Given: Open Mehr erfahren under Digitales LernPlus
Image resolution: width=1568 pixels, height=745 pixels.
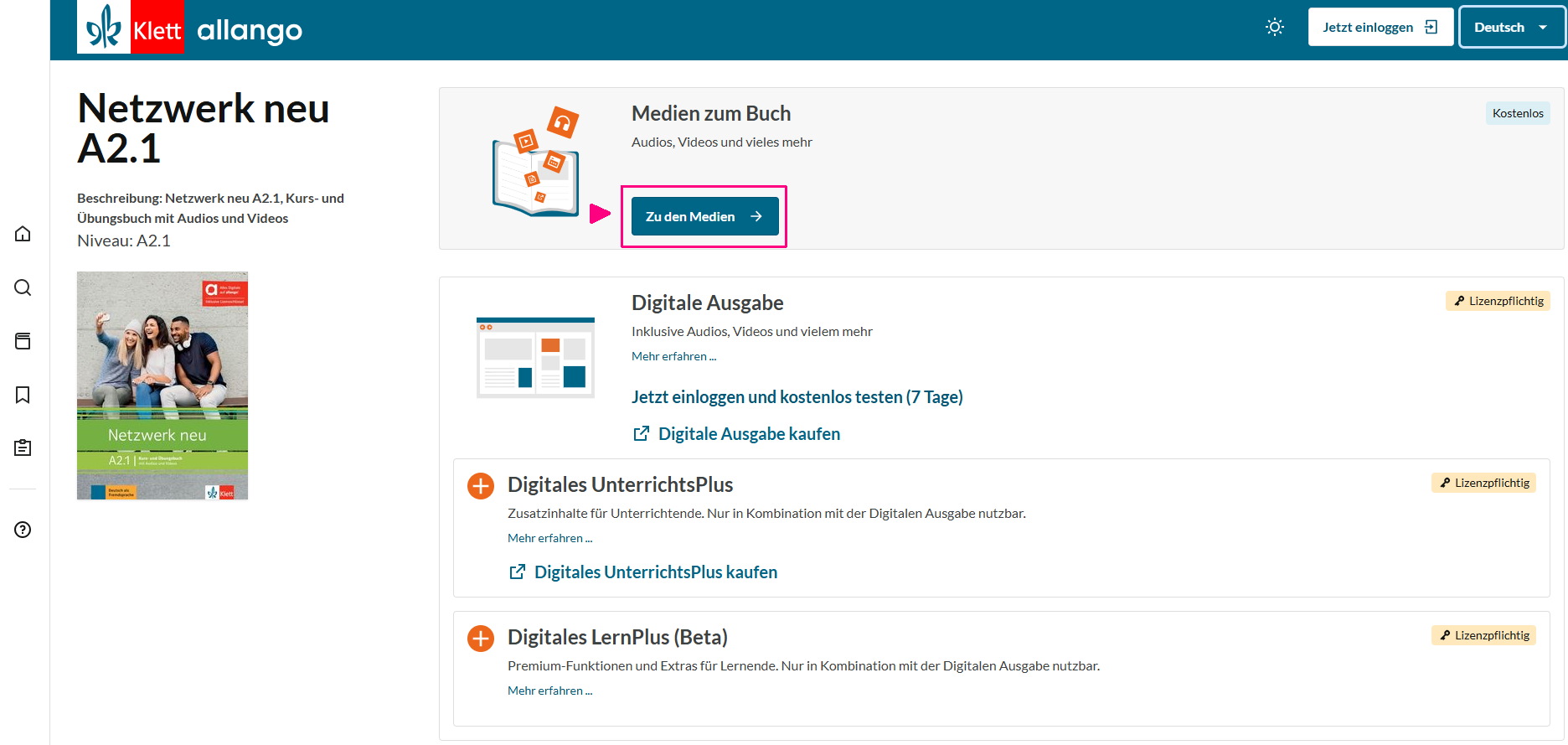Looking at the screenshot, I should pyautogui.click(x=549, y=691).
